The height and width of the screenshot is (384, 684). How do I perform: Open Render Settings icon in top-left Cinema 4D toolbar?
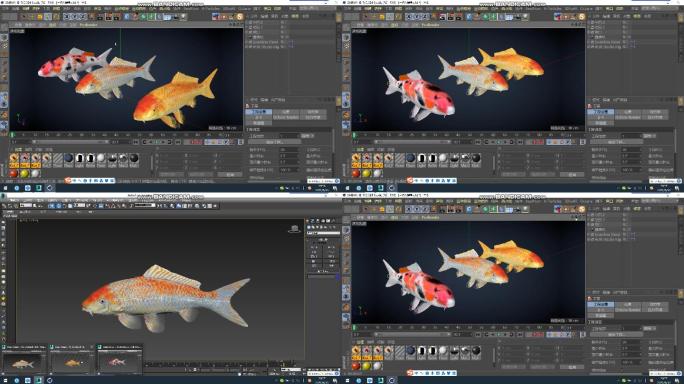coord(116,17)
